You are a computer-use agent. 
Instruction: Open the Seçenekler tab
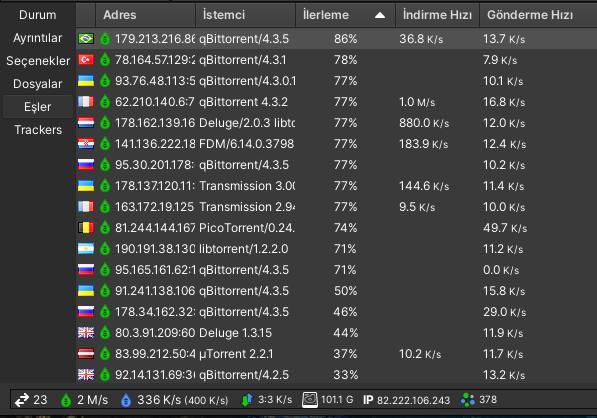tap(38, 61)
